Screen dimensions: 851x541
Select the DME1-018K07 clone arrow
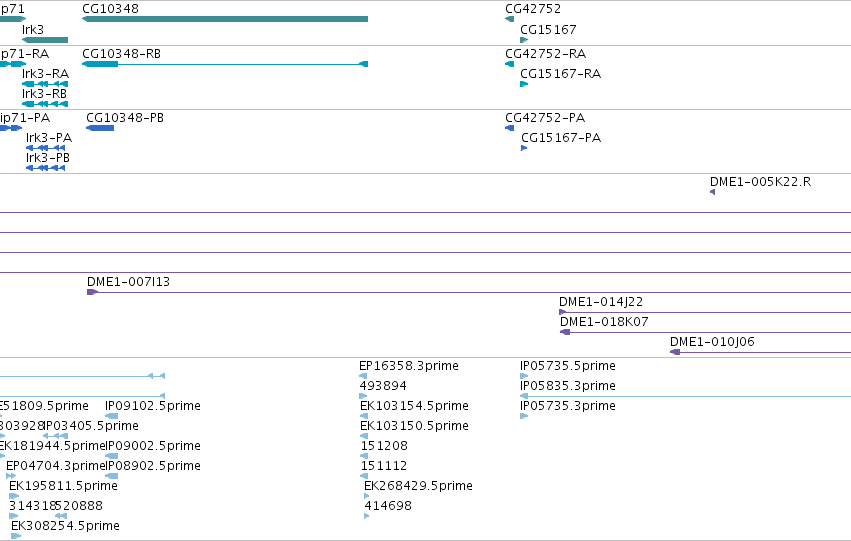565,332
